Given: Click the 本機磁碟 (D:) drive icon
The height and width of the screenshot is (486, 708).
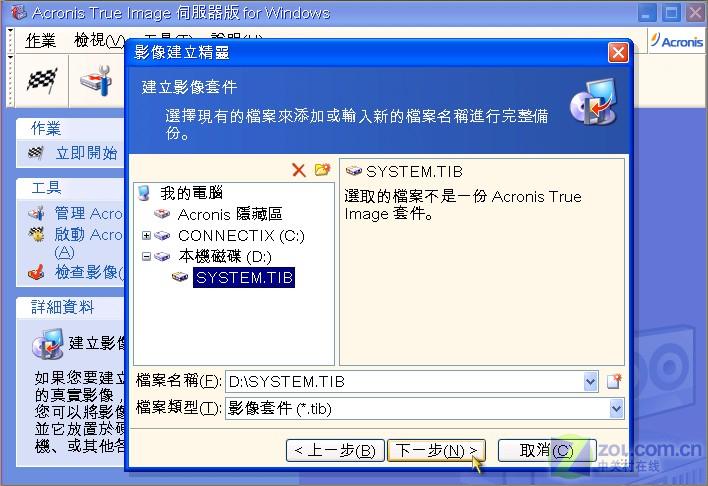Looking at the screenshot, I should [x=162, y=257].
